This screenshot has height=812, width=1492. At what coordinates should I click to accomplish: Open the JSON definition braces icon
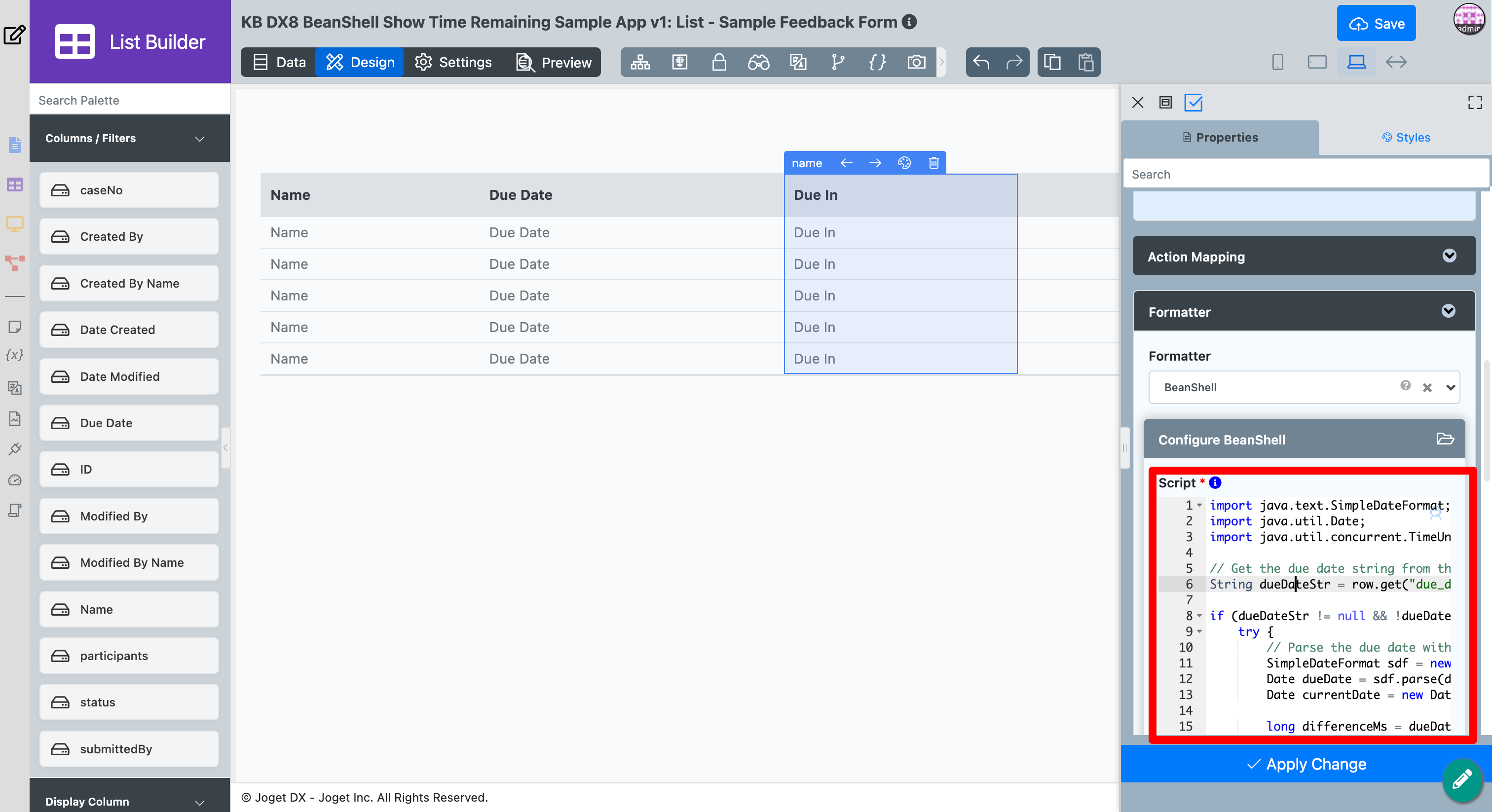pyautogui.click(x=877, y=62)
